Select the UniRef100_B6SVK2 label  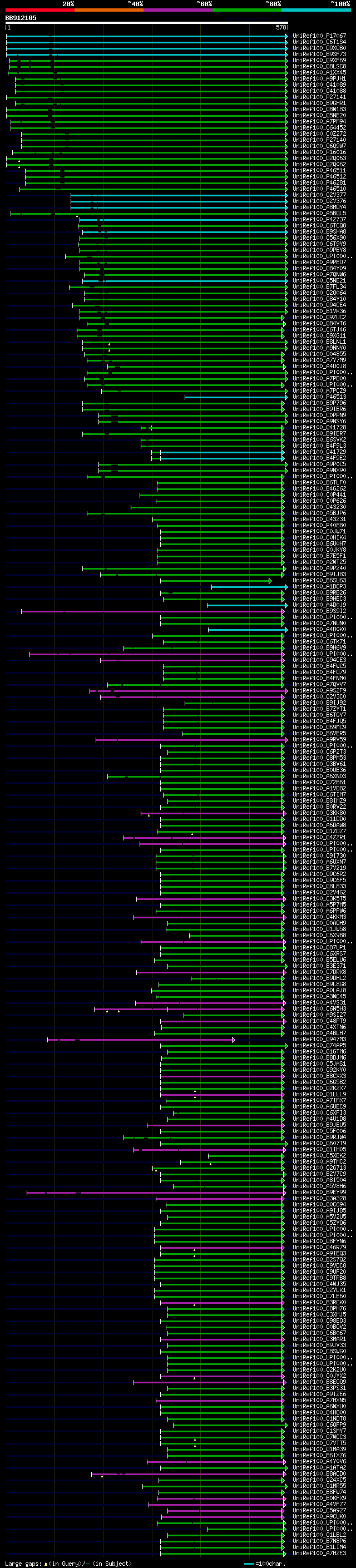319,439
